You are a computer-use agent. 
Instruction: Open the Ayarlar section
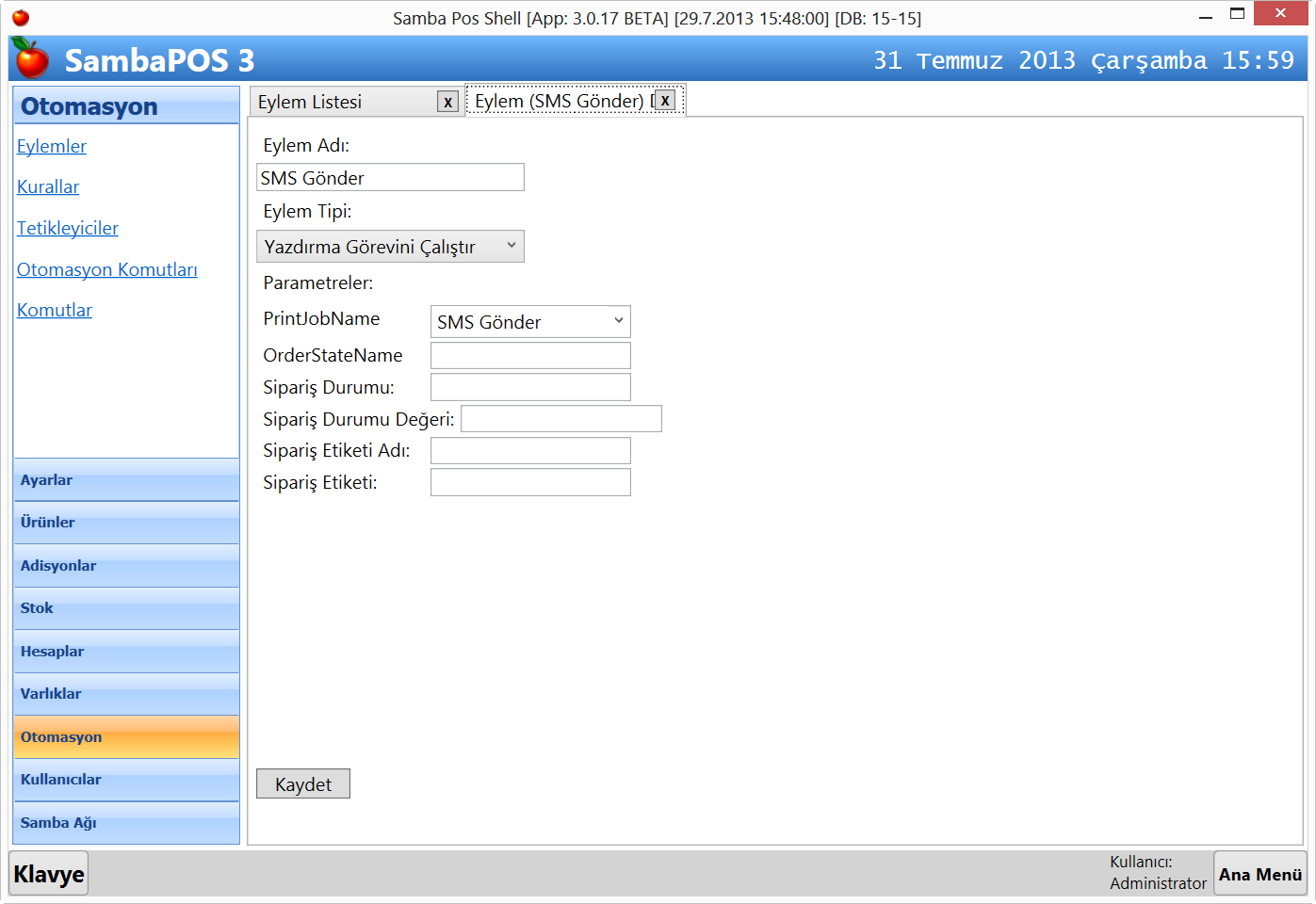coord(126,480)
